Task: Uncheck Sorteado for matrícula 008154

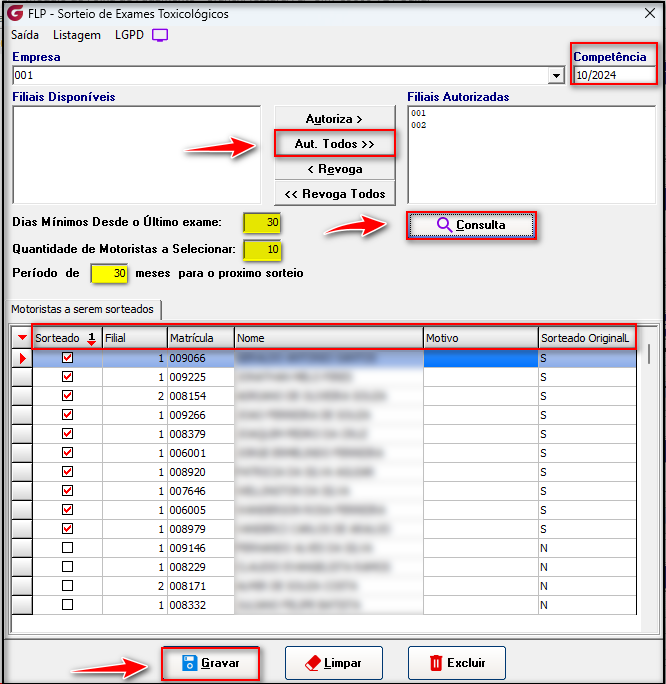Action: click(68, 396)
